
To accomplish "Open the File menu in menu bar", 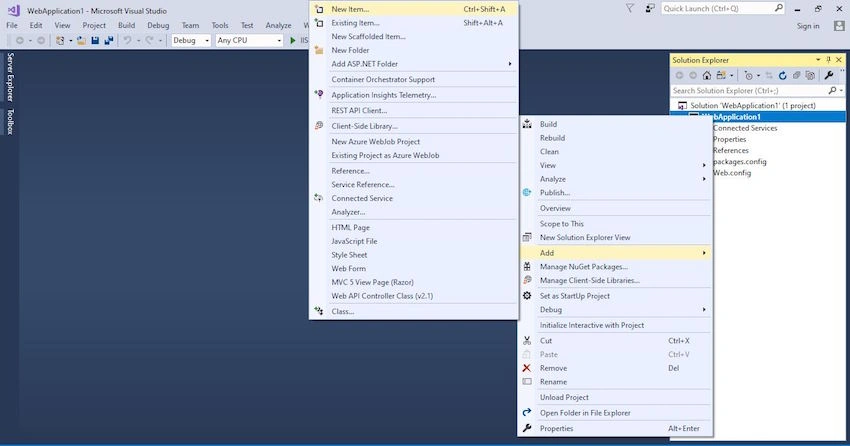I will [12, 25].
